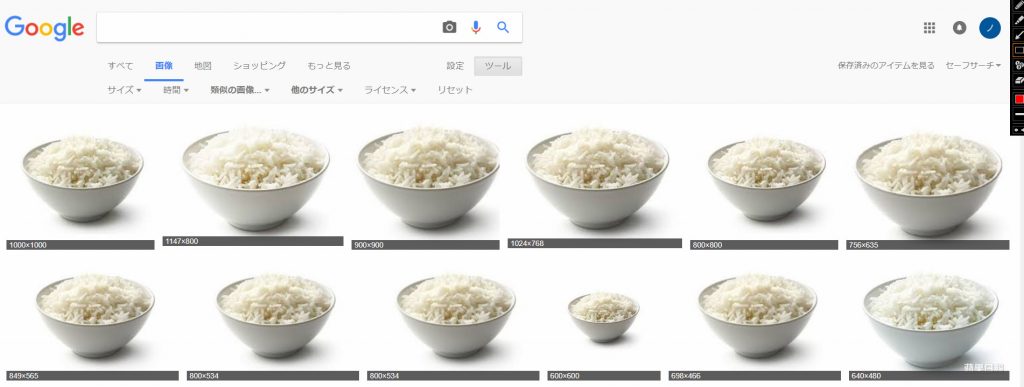Click the blue search magnifier icon
The width and height of the screenshot is (1024, 387).
click(x=503, y=27)
